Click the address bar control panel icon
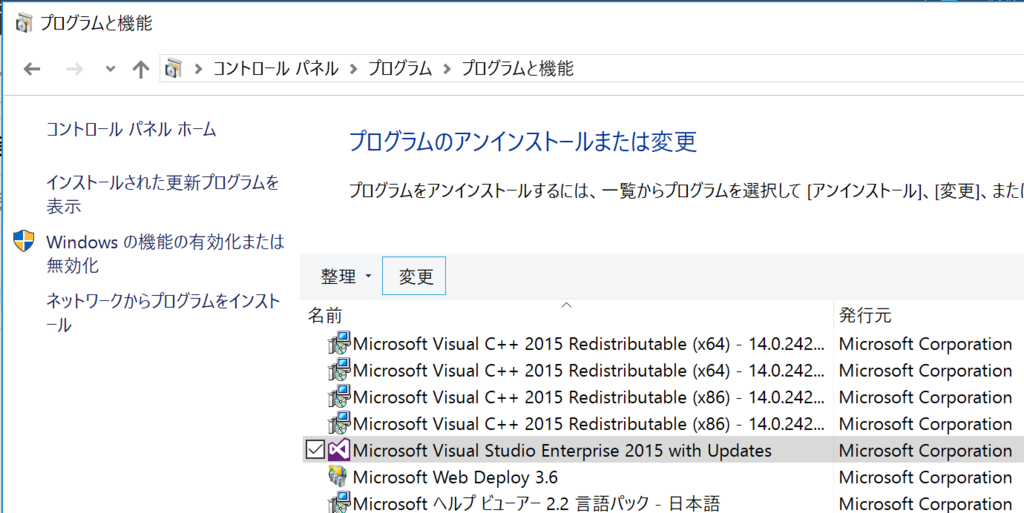The height and width of the screenshot is (513, 1024). point(173,68)
